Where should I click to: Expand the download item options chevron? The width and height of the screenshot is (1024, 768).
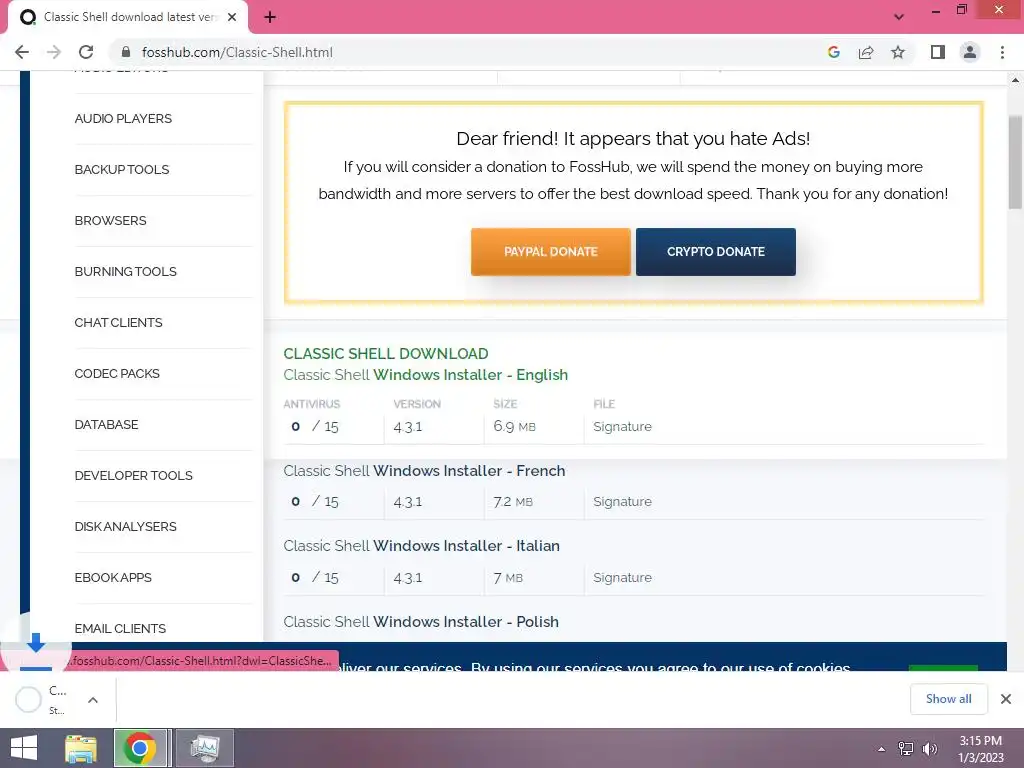point(93,700)
